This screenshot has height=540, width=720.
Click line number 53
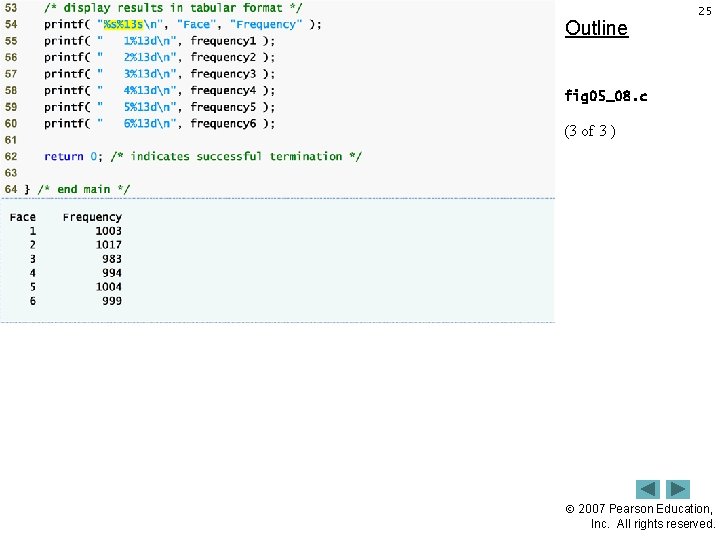coord(11,8)
